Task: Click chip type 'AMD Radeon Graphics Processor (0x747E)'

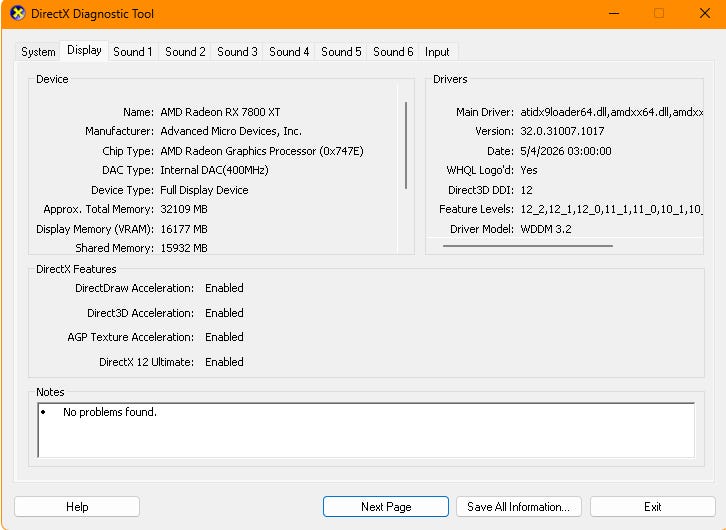Action: 262,151
